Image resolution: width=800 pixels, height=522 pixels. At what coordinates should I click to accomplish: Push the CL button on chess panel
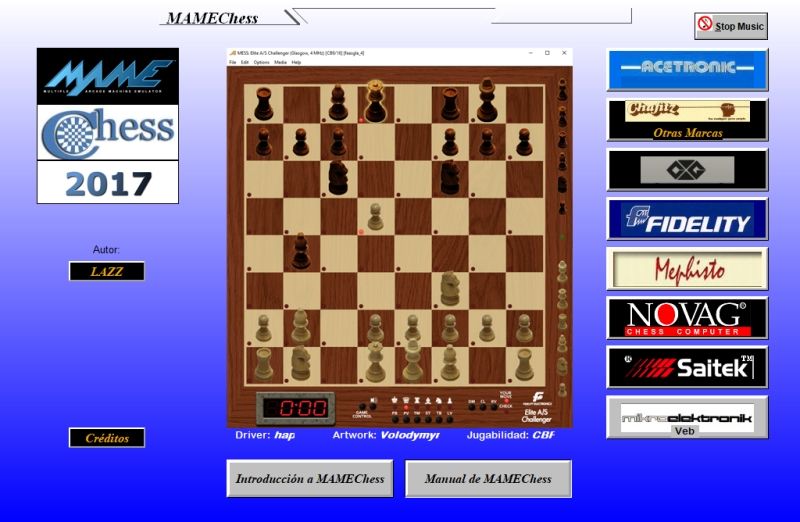tap(483, 407)
